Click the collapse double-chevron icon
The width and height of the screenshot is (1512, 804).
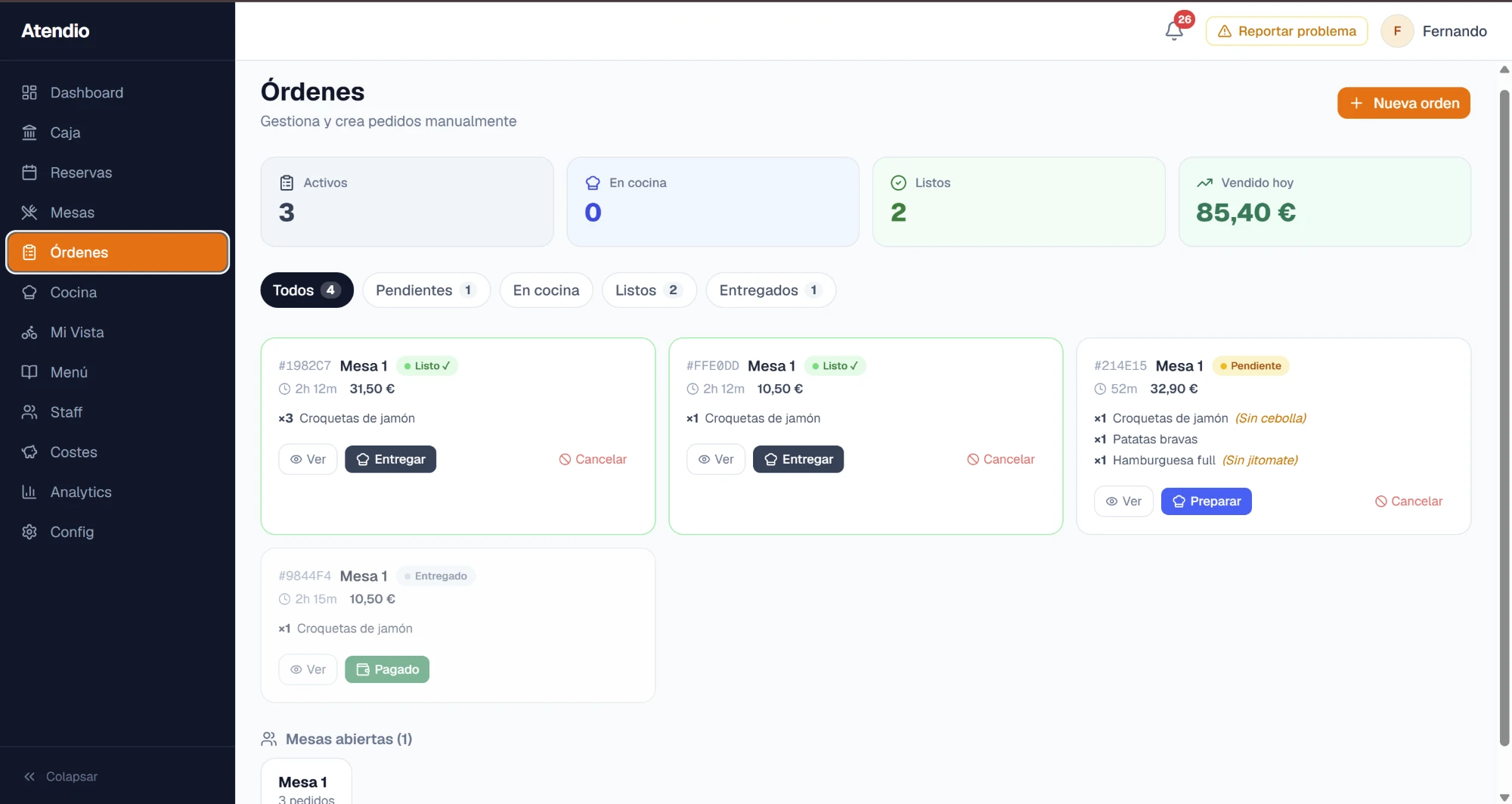click(x=29, y=777)
